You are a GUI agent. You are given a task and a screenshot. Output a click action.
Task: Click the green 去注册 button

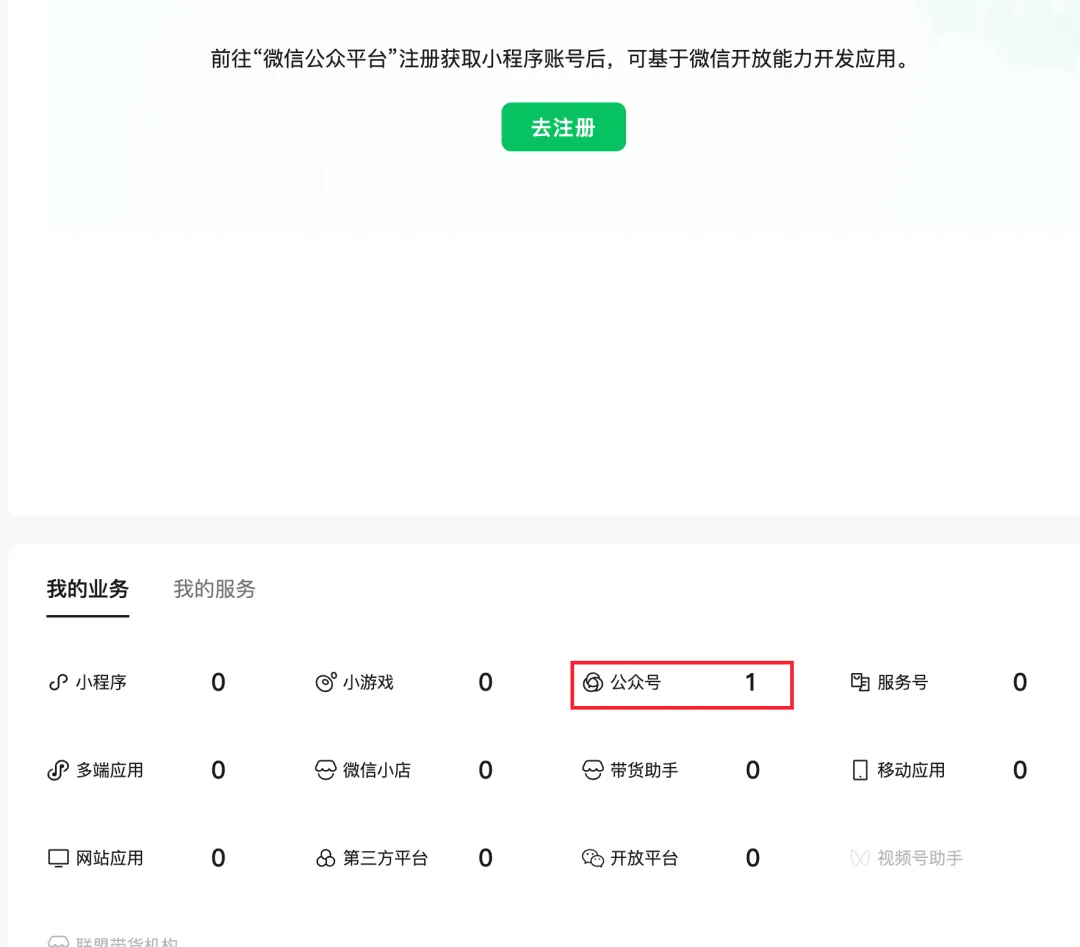[x=563, y=127]
